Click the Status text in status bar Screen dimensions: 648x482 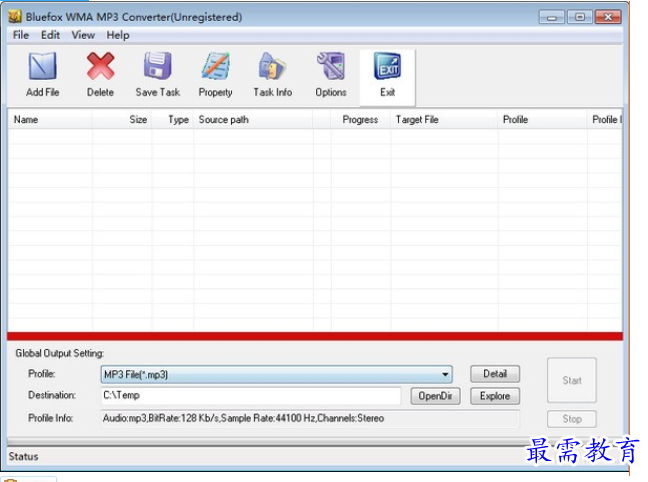(24, 456)
